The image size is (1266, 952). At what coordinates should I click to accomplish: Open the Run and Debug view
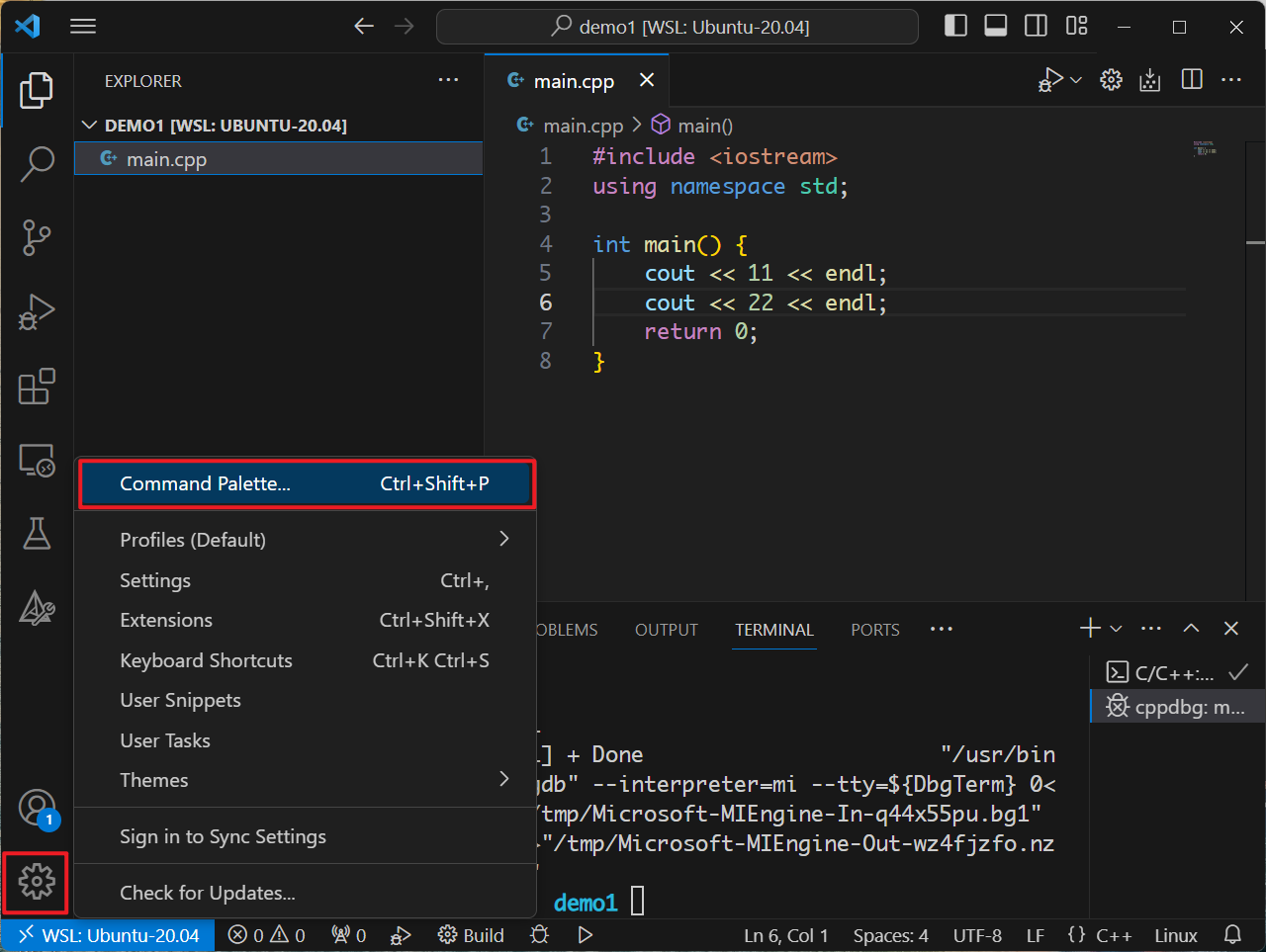point(37,312)
